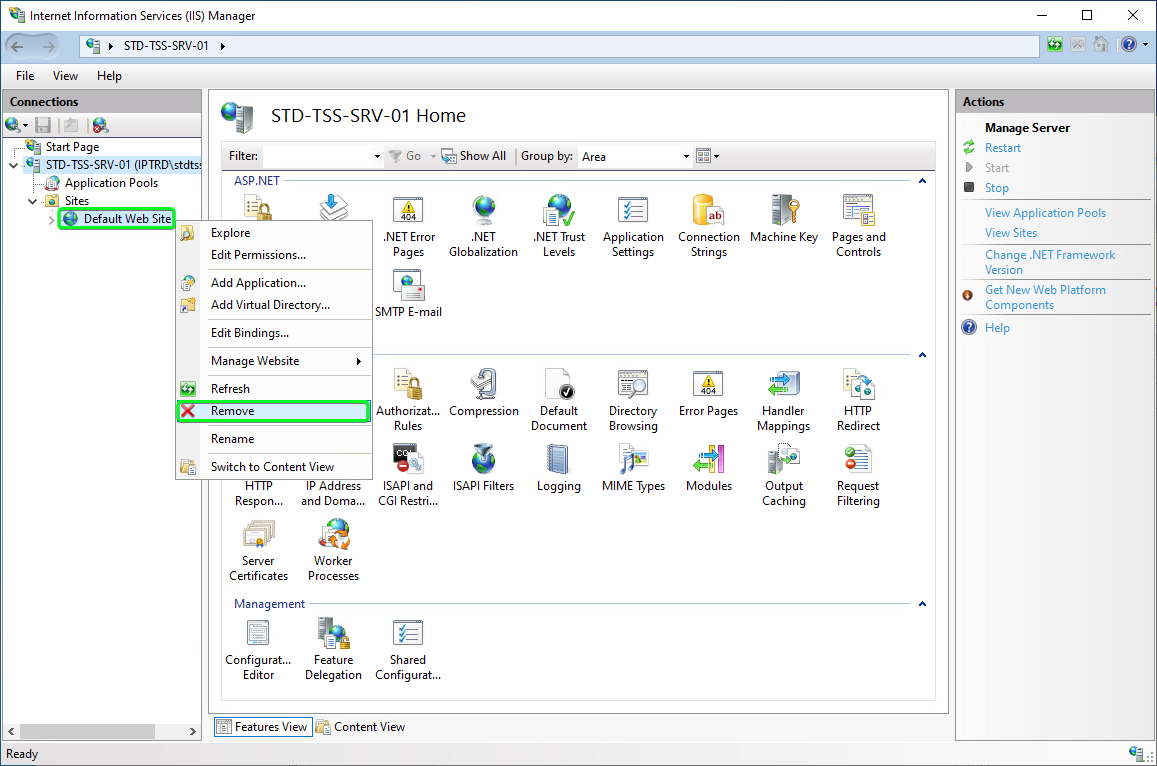The height and width of the screenshot is (766, 1157).
Task: Open Configuration Editor feature
Action: (x=258, y=650)
